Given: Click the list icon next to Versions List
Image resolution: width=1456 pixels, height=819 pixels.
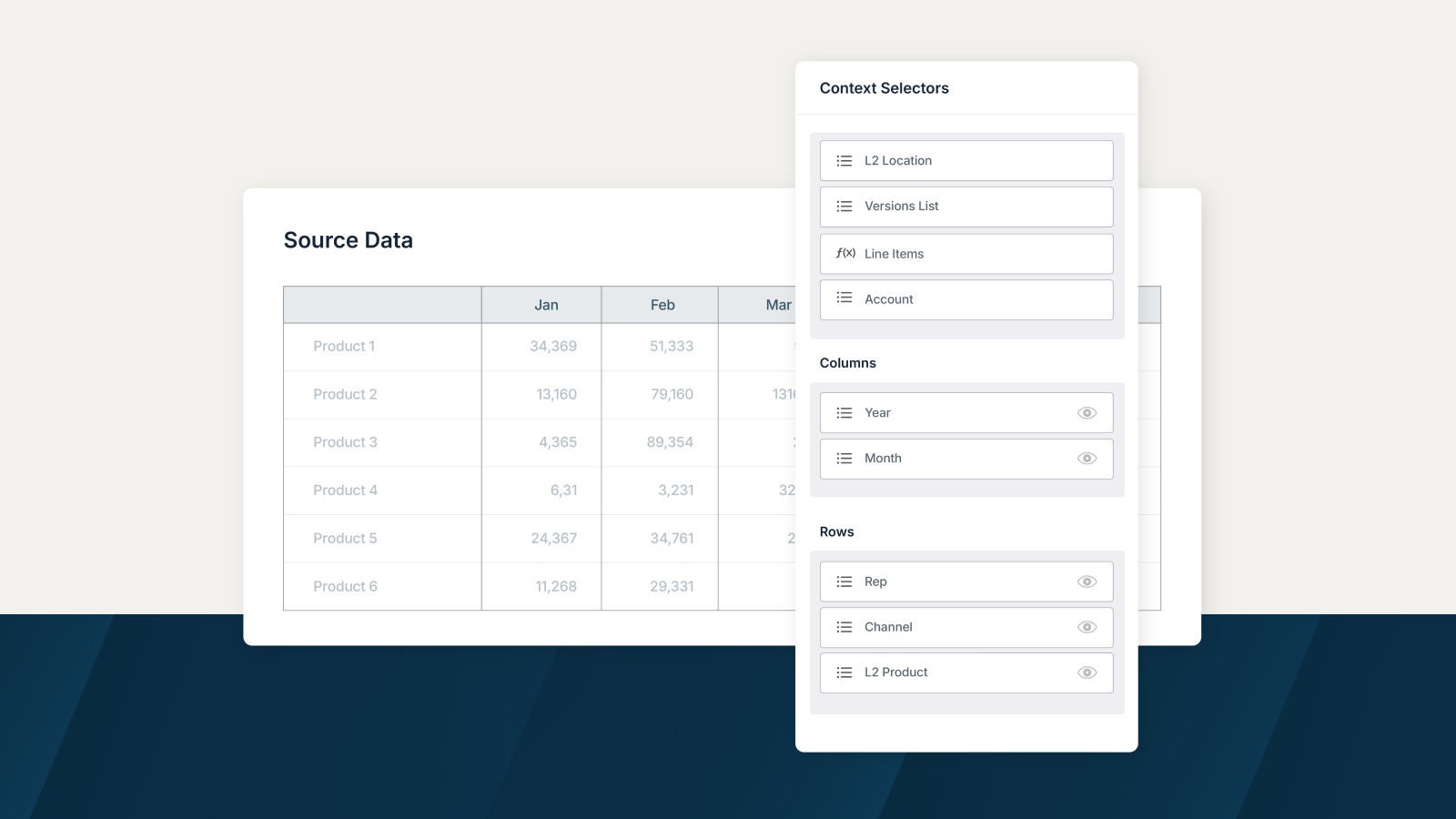Looking at the screenshot, I should [844, 207].
